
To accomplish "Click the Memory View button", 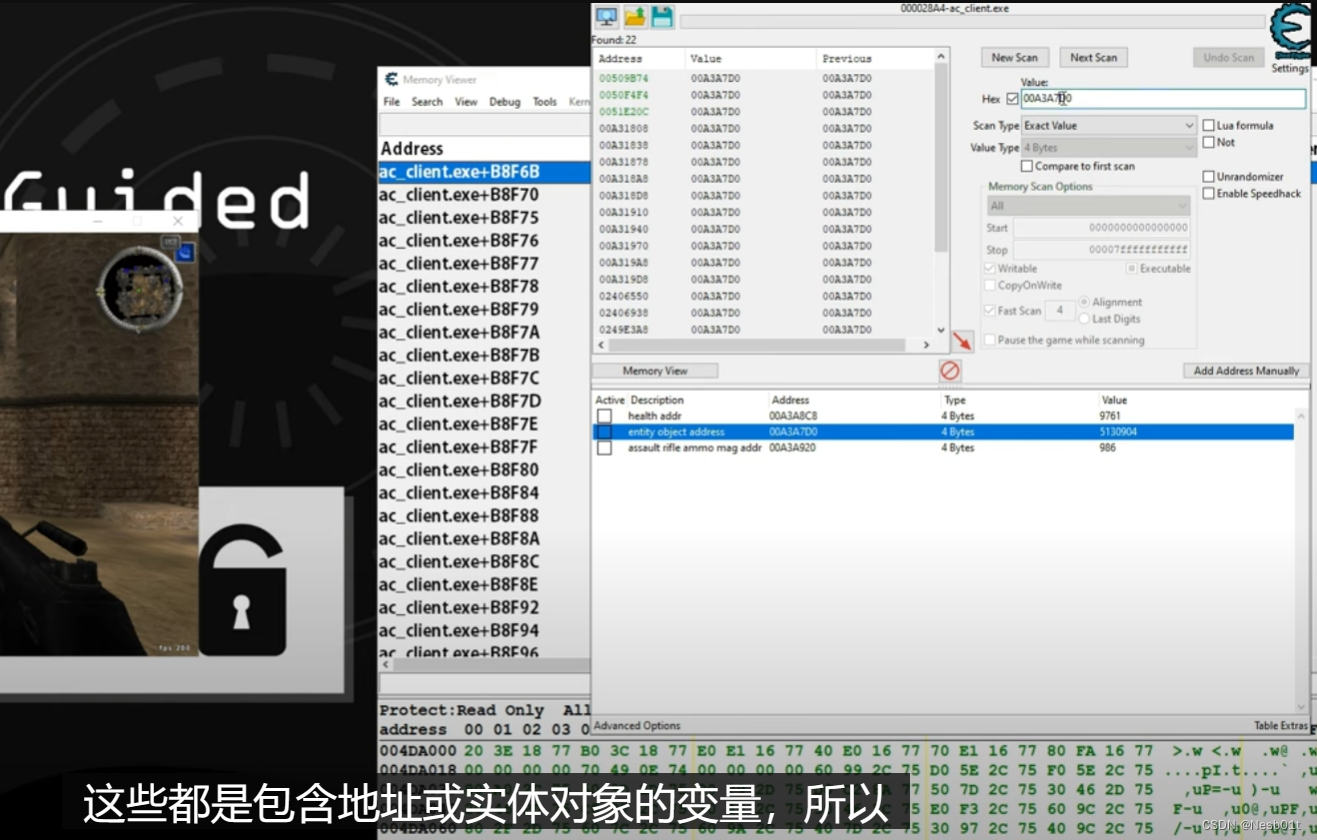I will click(655, 371).
